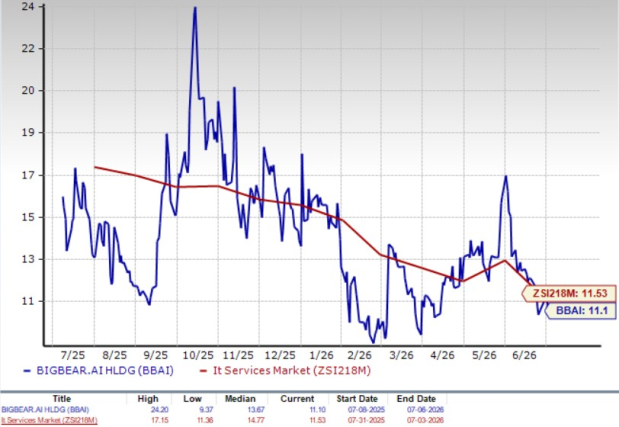This screenshot has width=619, height=427.
Task: Click the 12/25 x-axis label
Action: (x=280, y=355)
